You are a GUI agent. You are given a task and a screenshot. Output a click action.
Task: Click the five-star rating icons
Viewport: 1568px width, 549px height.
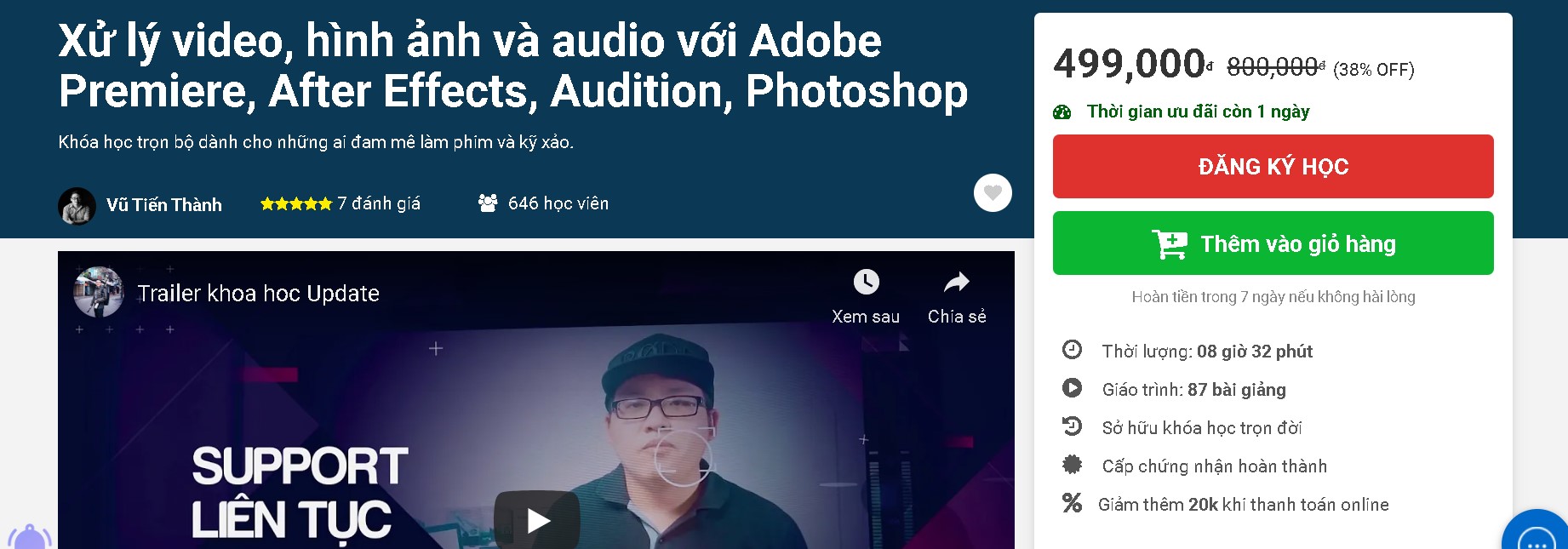295,203
